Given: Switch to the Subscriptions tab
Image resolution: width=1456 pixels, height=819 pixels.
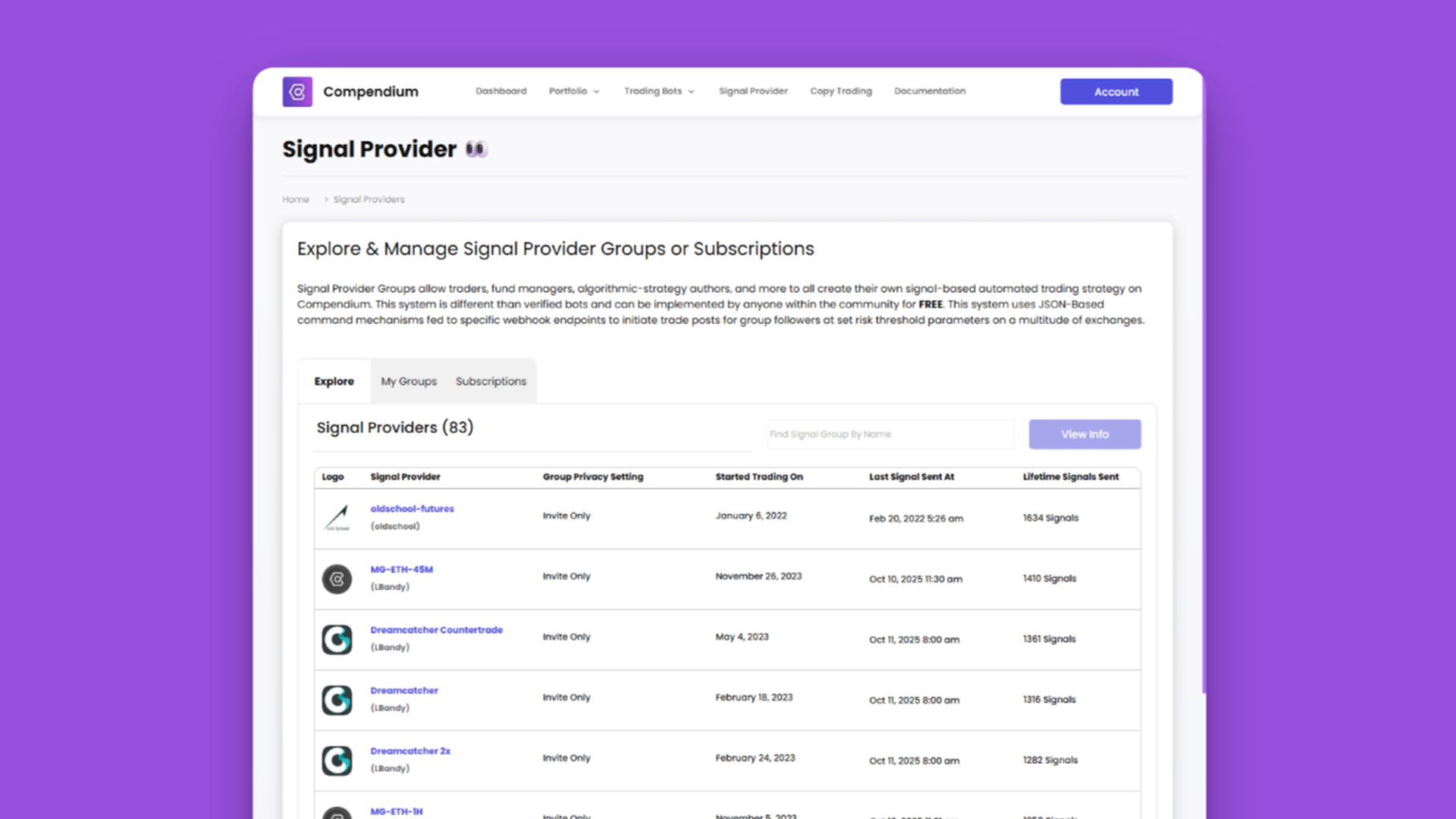Looking at the screenshot, I should pyautogui.click(x=491, y=381).
